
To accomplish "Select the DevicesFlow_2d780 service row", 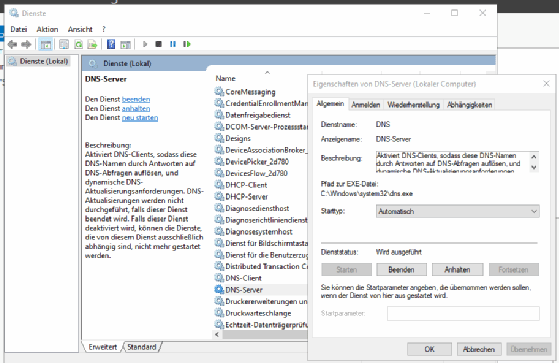I will tap(260, 173).
